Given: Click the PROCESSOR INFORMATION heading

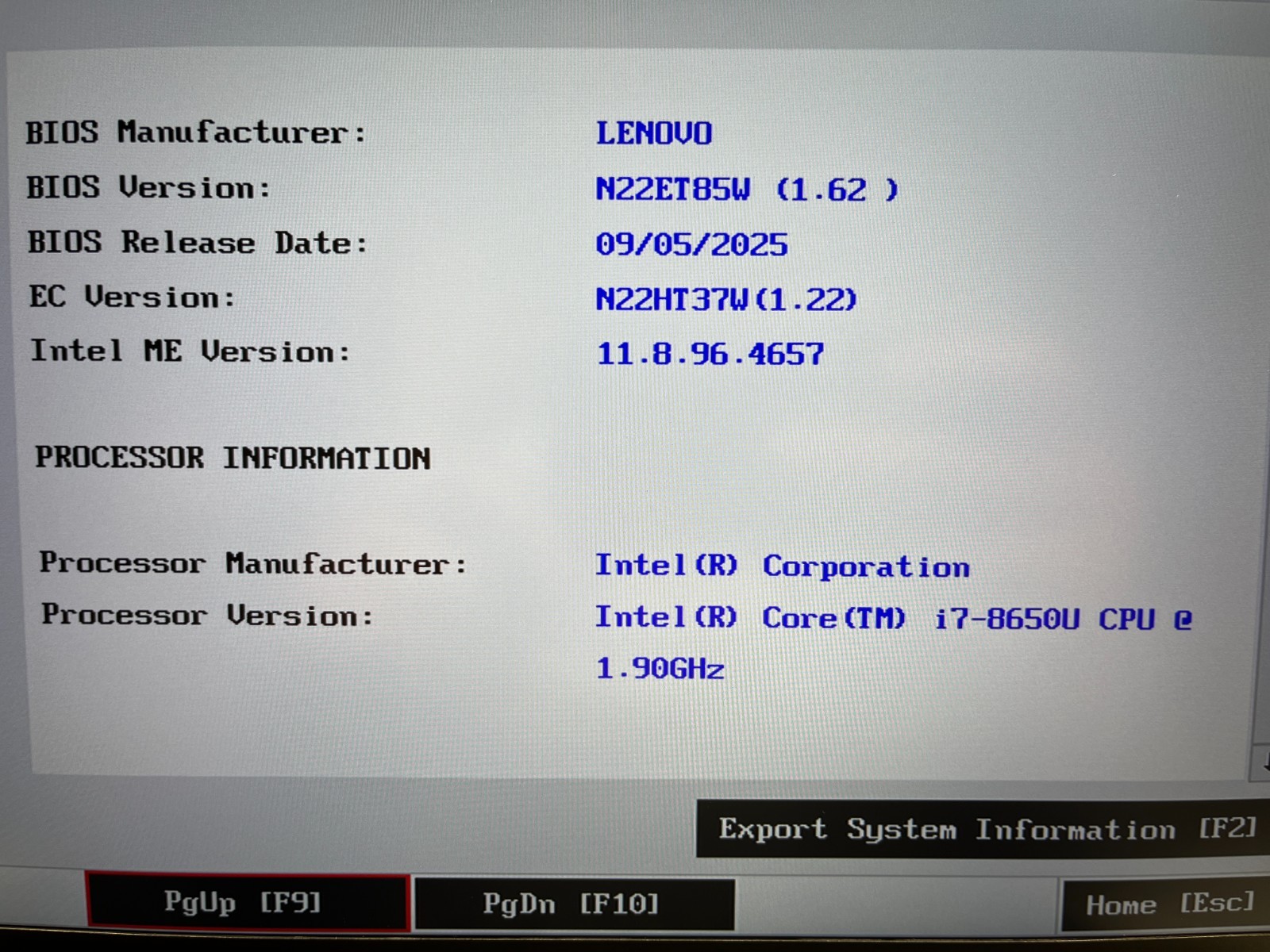Looking at the screenshot, I should 233,458.
